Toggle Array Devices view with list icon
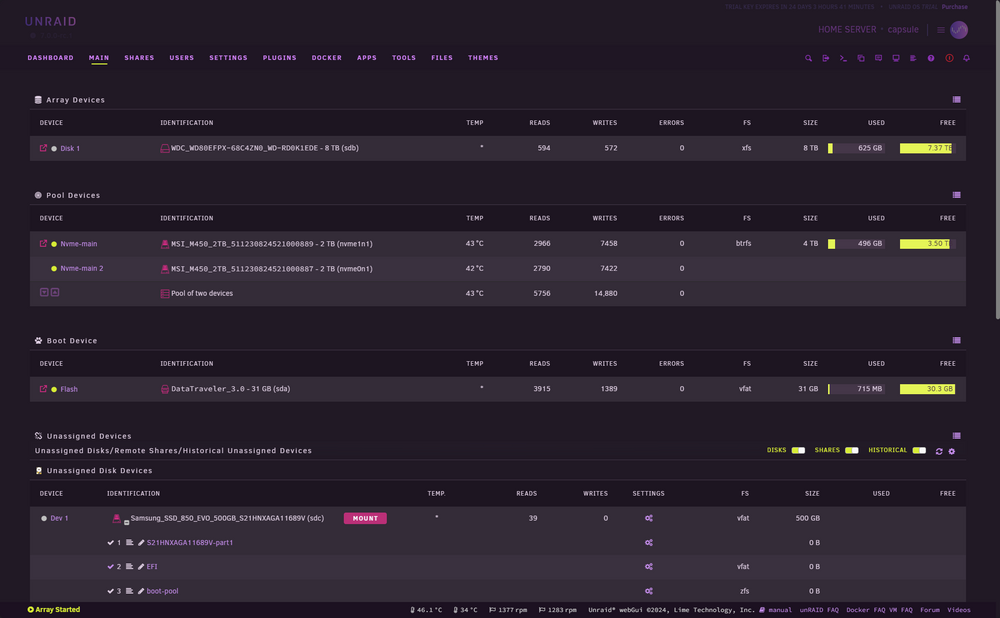The image size is (1000, 618). click(956, 99)
